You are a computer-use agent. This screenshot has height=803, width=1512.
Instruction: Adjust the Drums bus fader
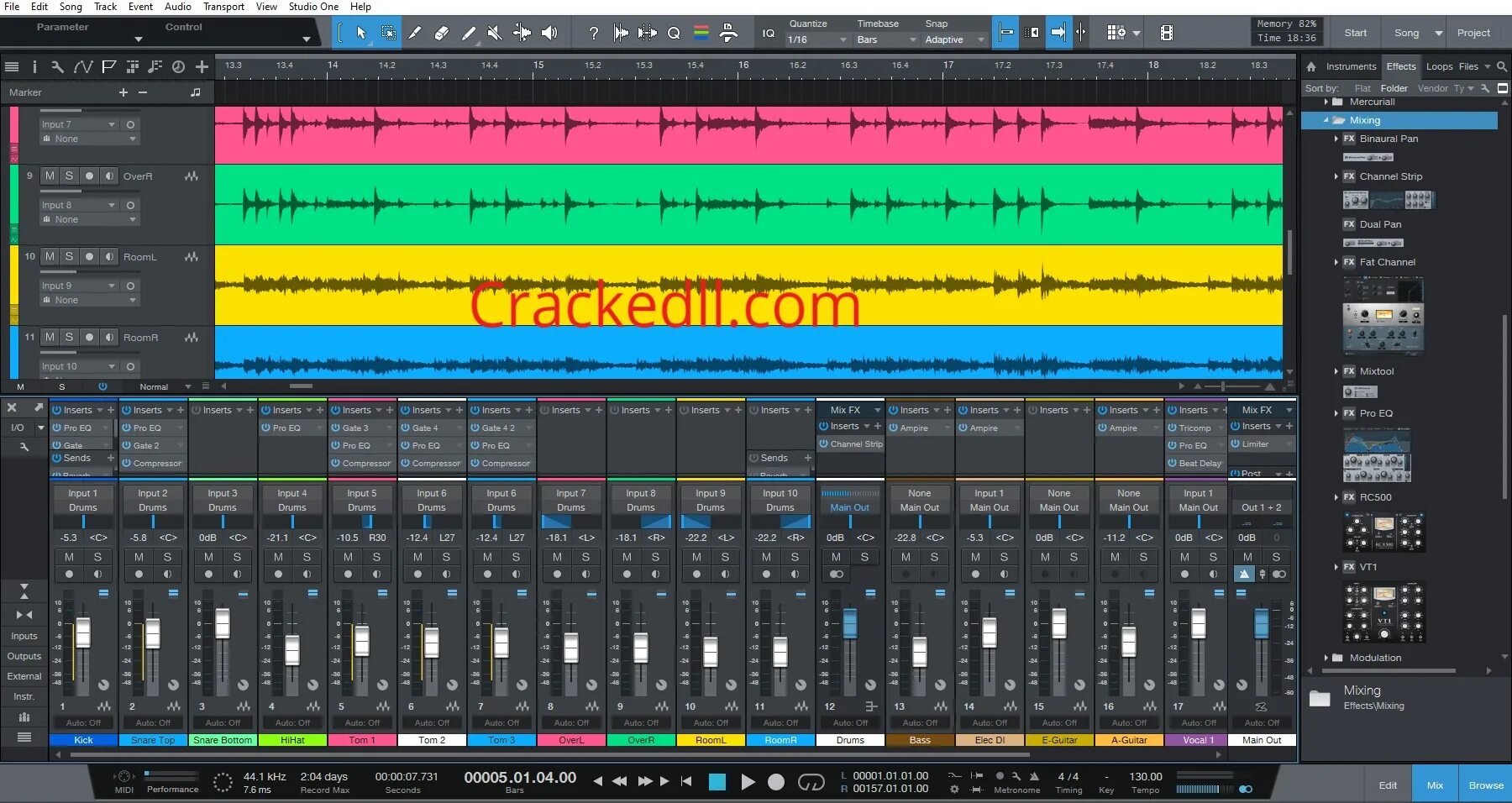pos(850,624)
